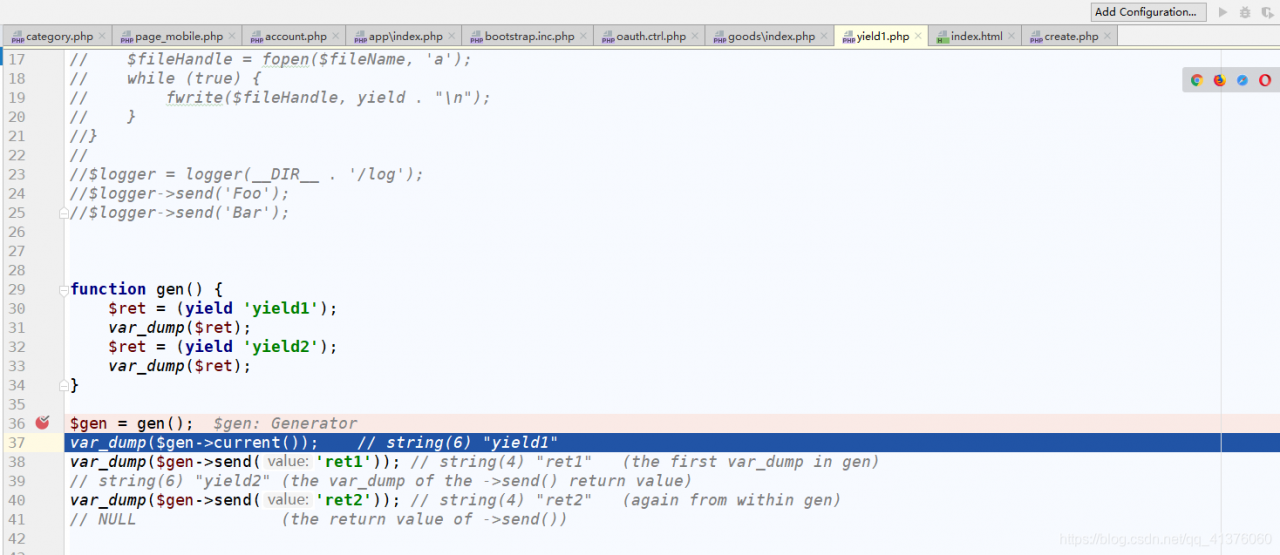Click the send('ret1') call on line 38

(235, 461)
